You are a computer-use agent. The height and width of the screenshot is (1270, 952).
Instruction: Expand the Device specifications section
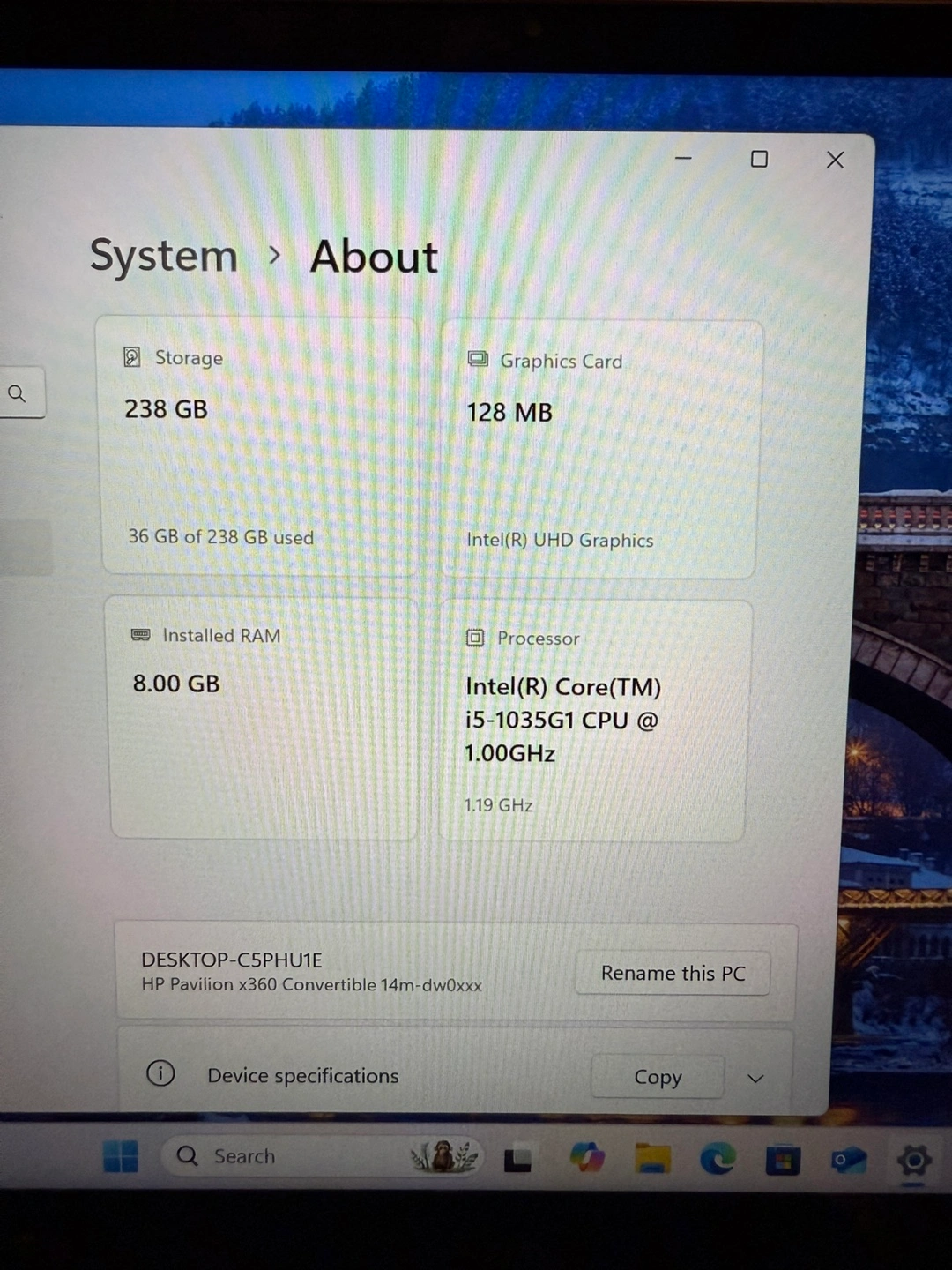(755, 1079)
